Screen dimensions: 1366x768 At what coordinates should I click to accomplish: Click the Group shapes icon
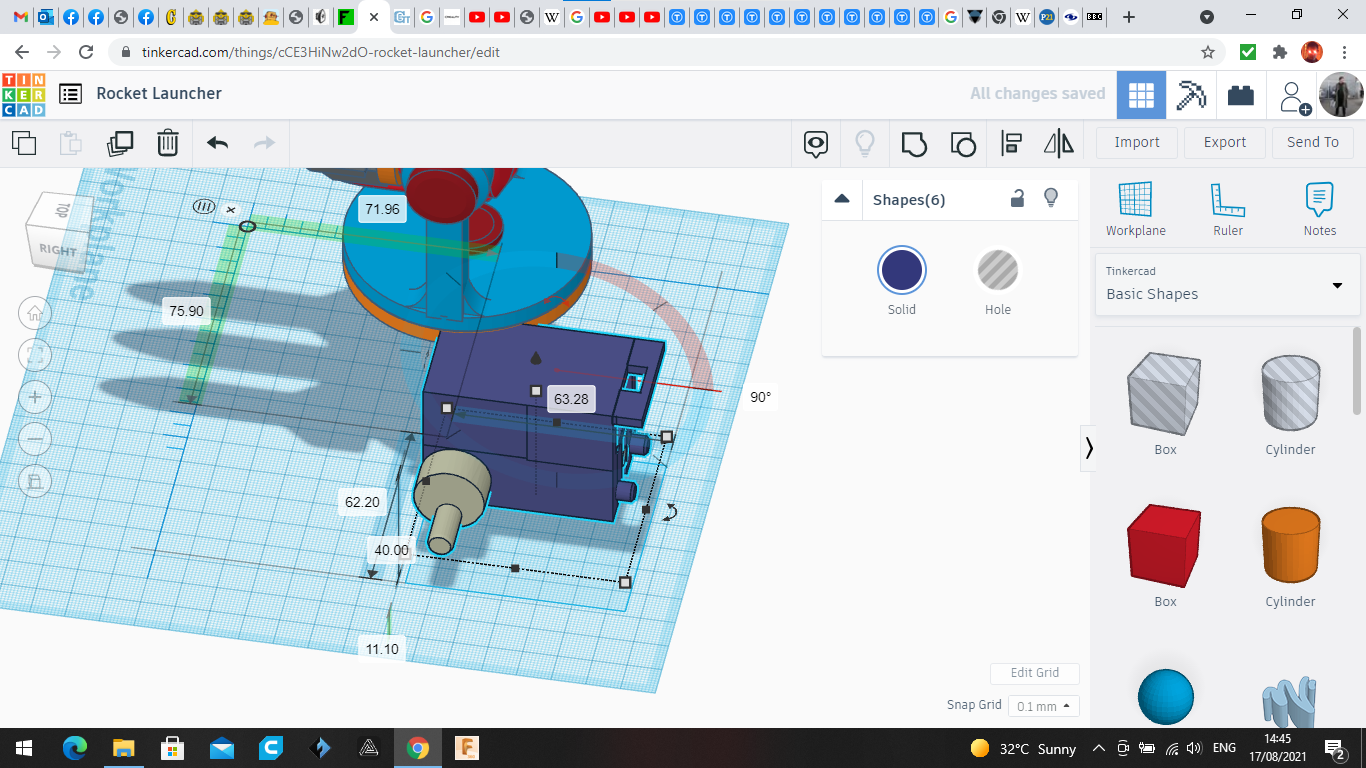914,144
